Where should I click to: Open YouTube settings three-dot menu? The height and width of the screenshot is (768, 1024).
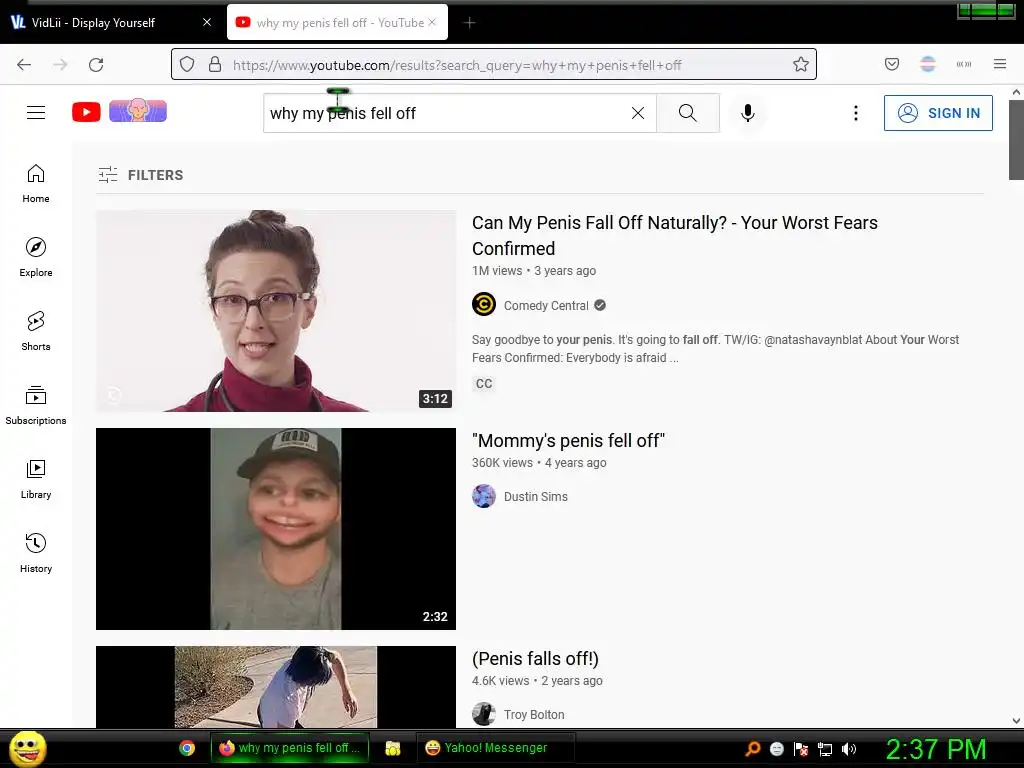pos(856,113)
